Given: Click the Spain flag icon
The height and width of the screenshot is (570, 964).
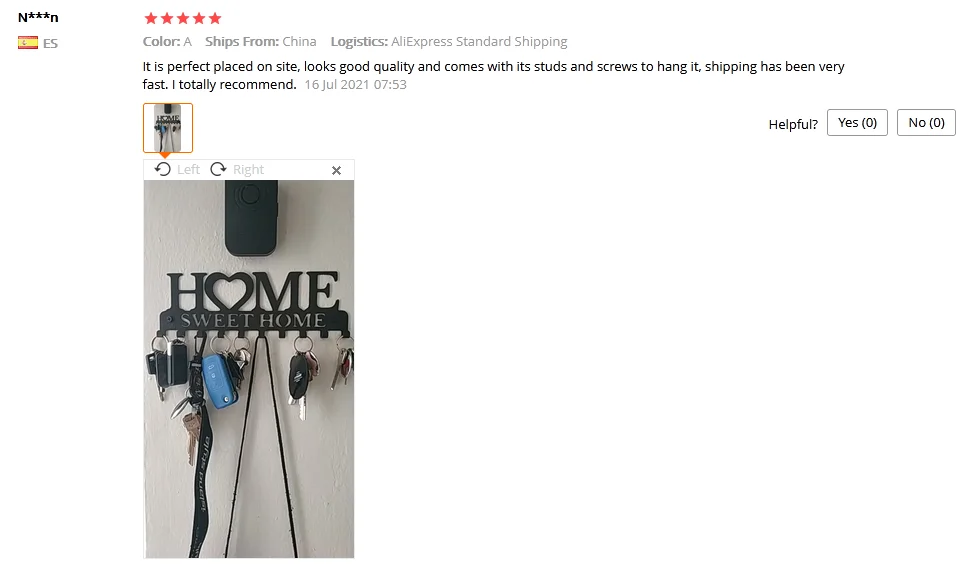Looking at the screenshot, I should [28, 43].
